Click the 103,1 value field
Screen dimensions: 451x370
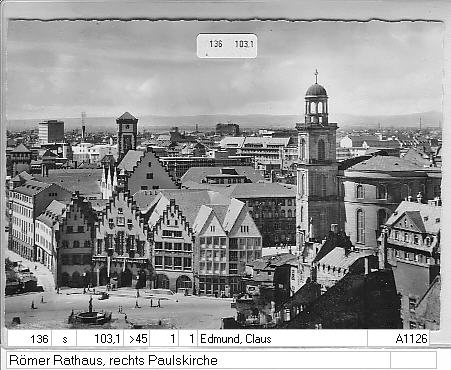coord(100,339)
